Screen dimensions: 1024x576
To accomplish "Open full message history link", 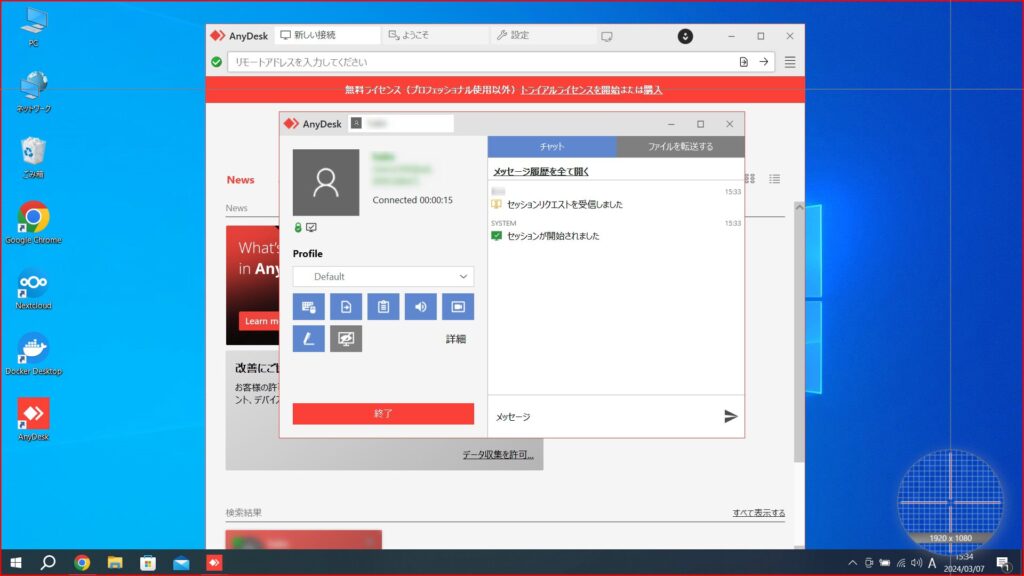I will coord(541,172).
